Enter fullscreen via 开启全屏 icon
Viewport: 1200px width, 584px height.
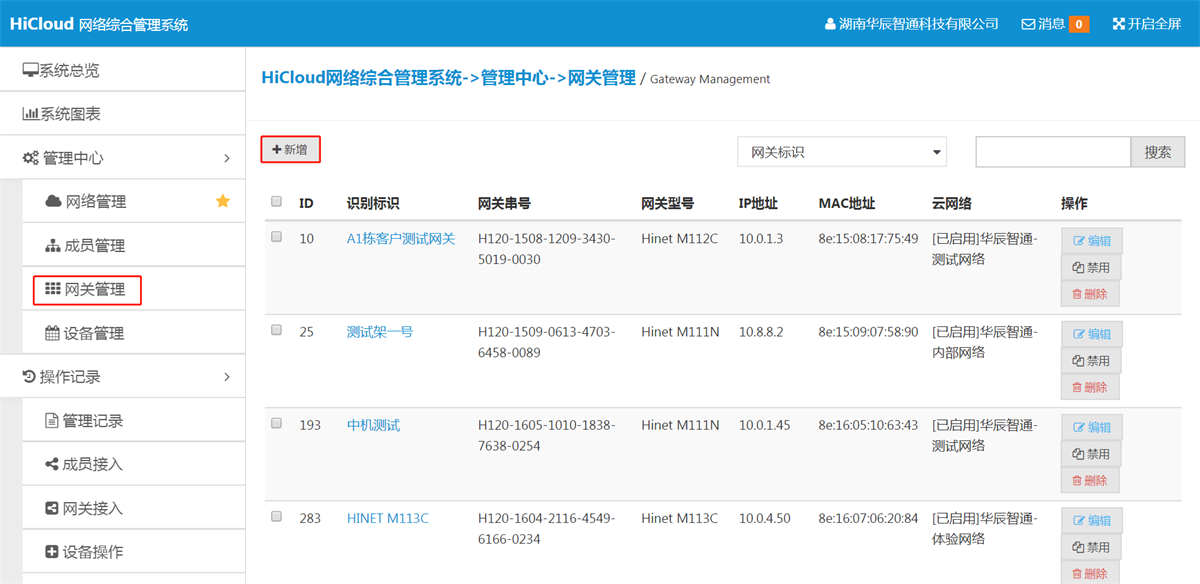click(1120, 23)
